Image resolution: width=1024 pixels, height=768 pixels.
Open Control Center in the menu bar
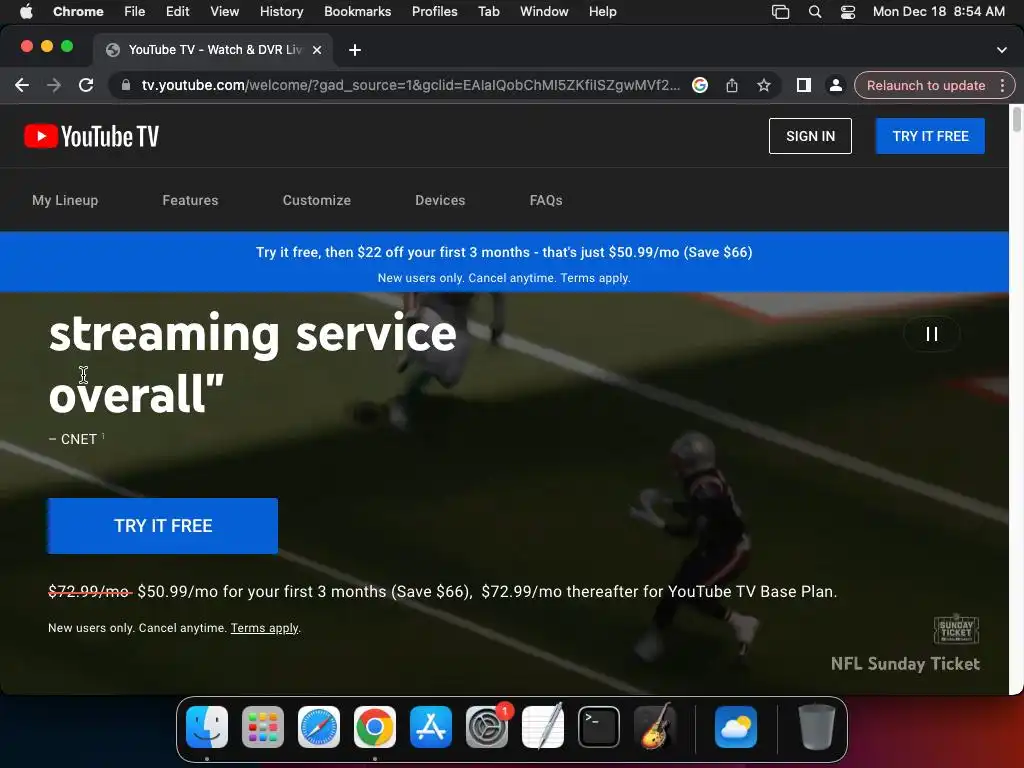848,11
